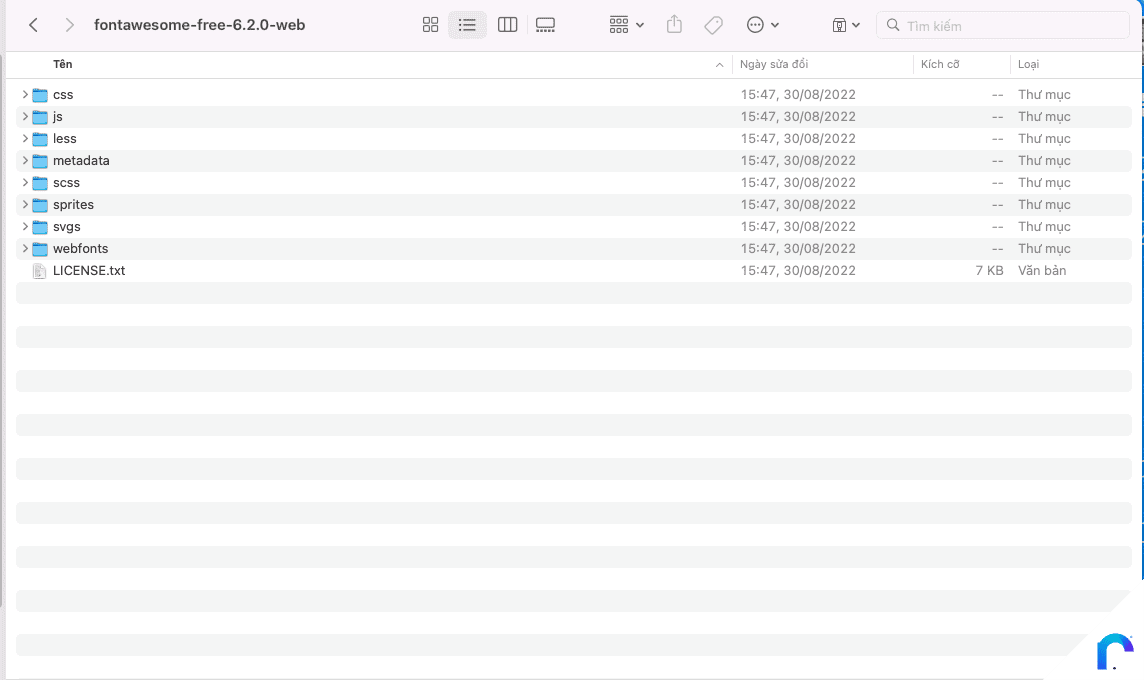Expand the svgs folder
1144x680 pixels.
coord(25,226)
